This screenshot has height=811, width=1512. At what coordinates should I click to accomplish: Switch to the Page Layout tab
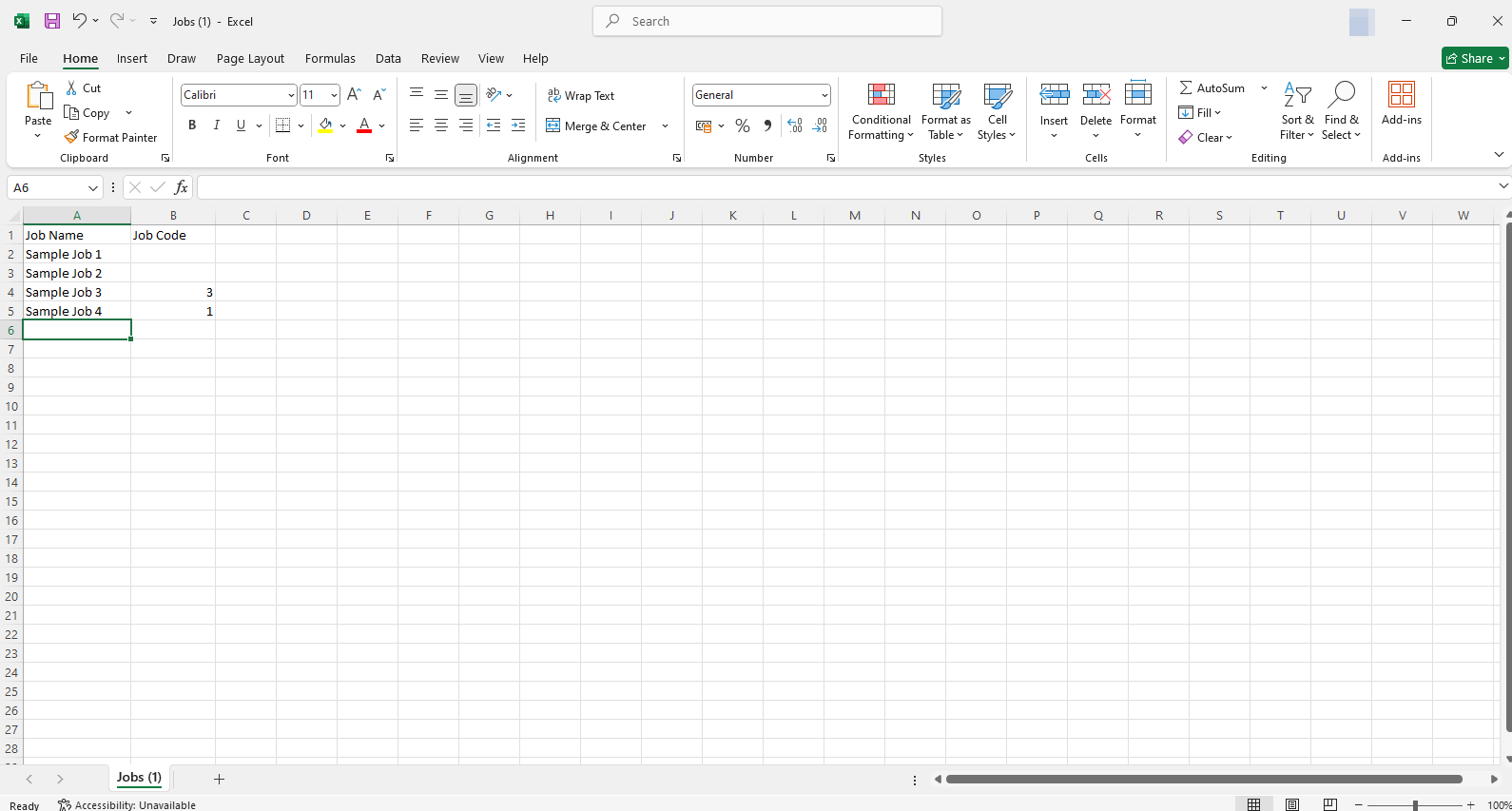tap(250, 59)
